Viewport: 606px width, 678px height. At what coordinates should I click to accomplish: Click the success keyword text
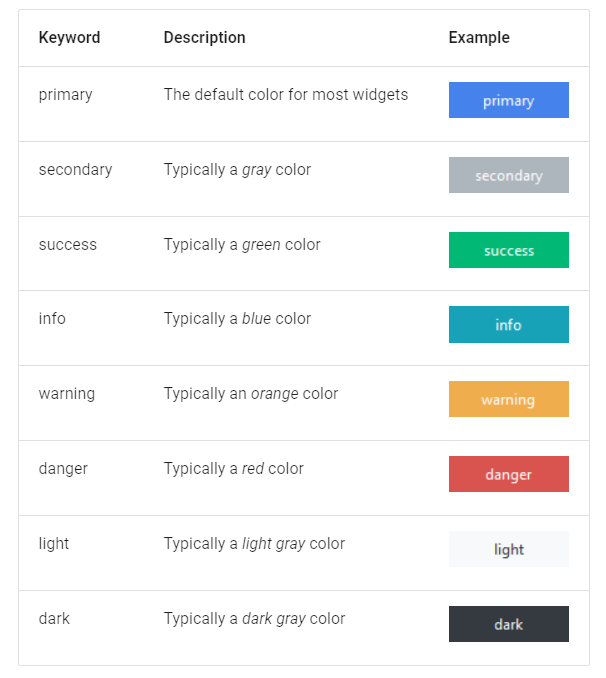point(67,245)
